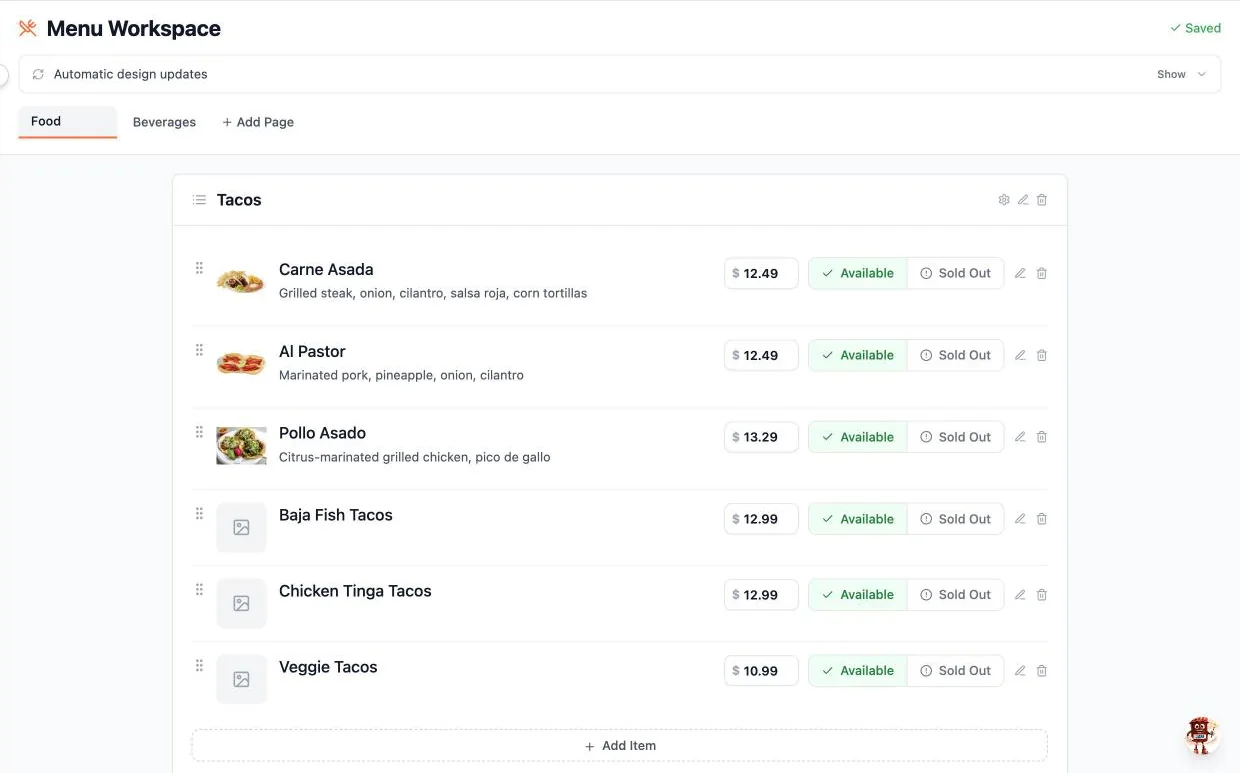Set Veggie Tacos to Available

858,671
